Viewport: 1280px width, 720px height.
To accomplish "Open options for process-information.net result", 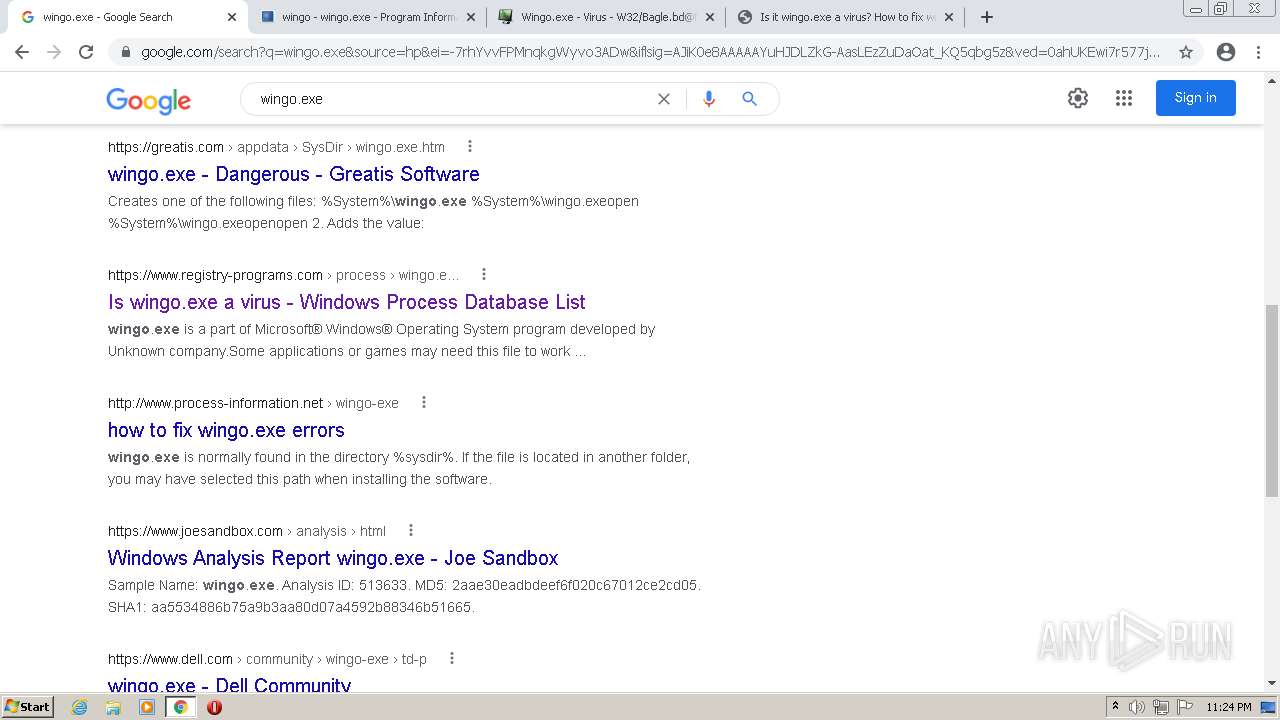I will tap(424, 403).
